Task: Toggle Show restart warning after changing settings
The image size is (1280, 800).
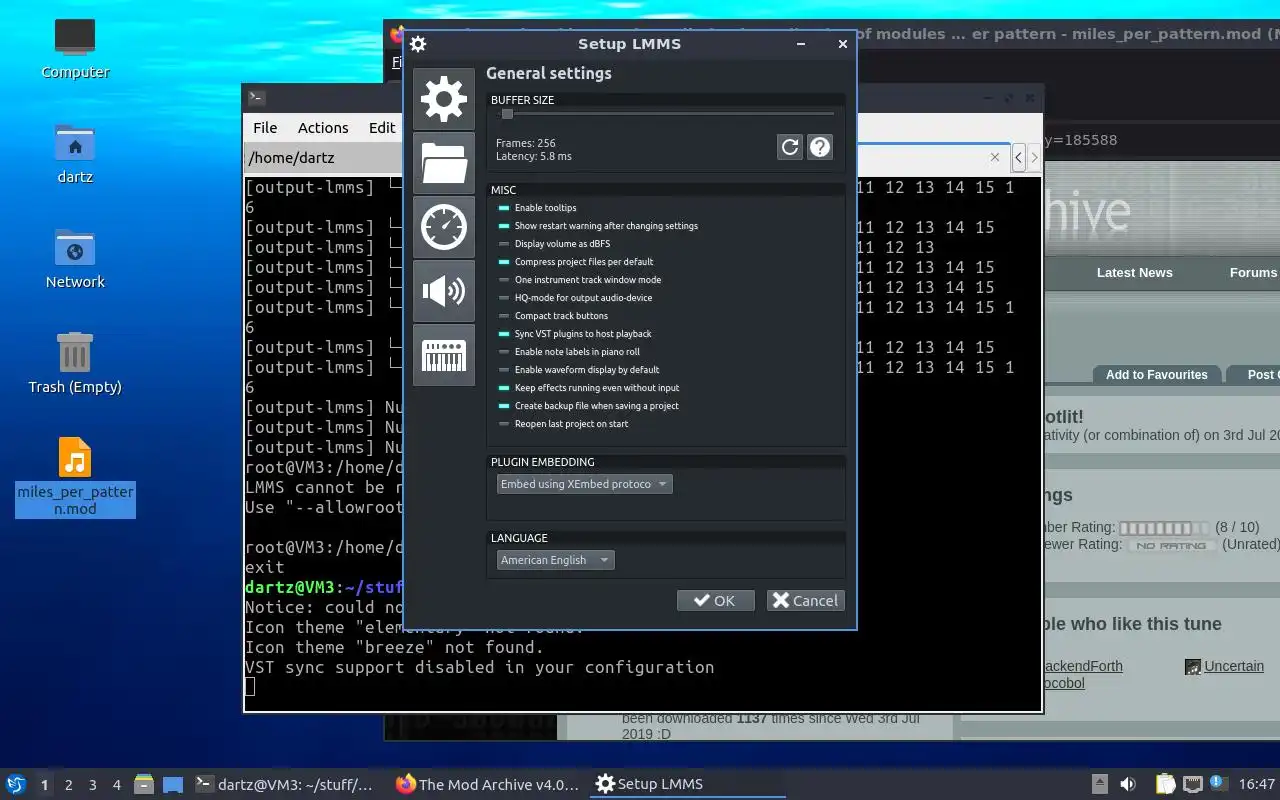Action: click(598, 226)
